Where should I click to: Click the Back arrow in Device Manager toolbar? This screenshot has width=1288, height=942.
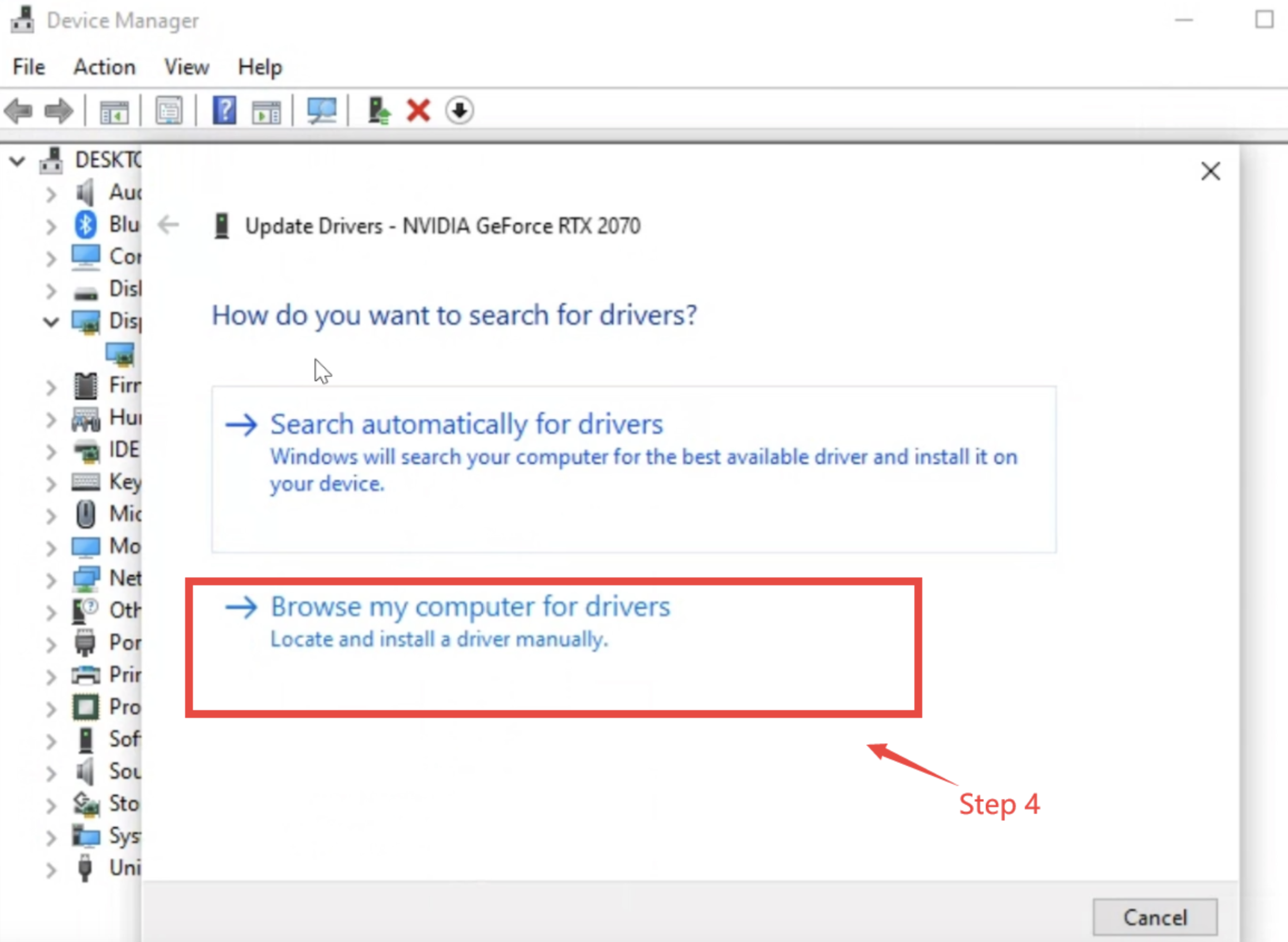pyautogui.click(x=18, y=110)
